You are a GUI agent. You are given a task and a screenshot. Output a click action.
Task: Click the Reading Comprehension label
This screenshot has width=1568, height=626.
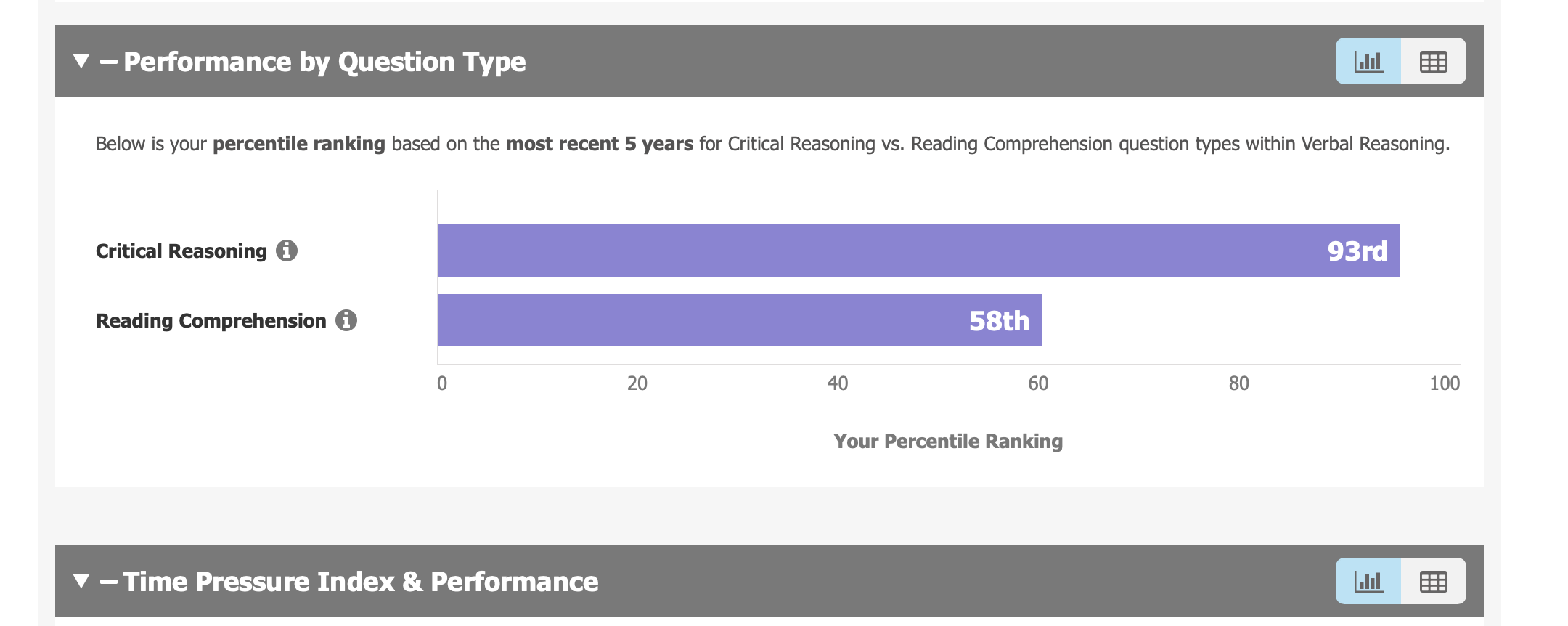tap(211, 321)
